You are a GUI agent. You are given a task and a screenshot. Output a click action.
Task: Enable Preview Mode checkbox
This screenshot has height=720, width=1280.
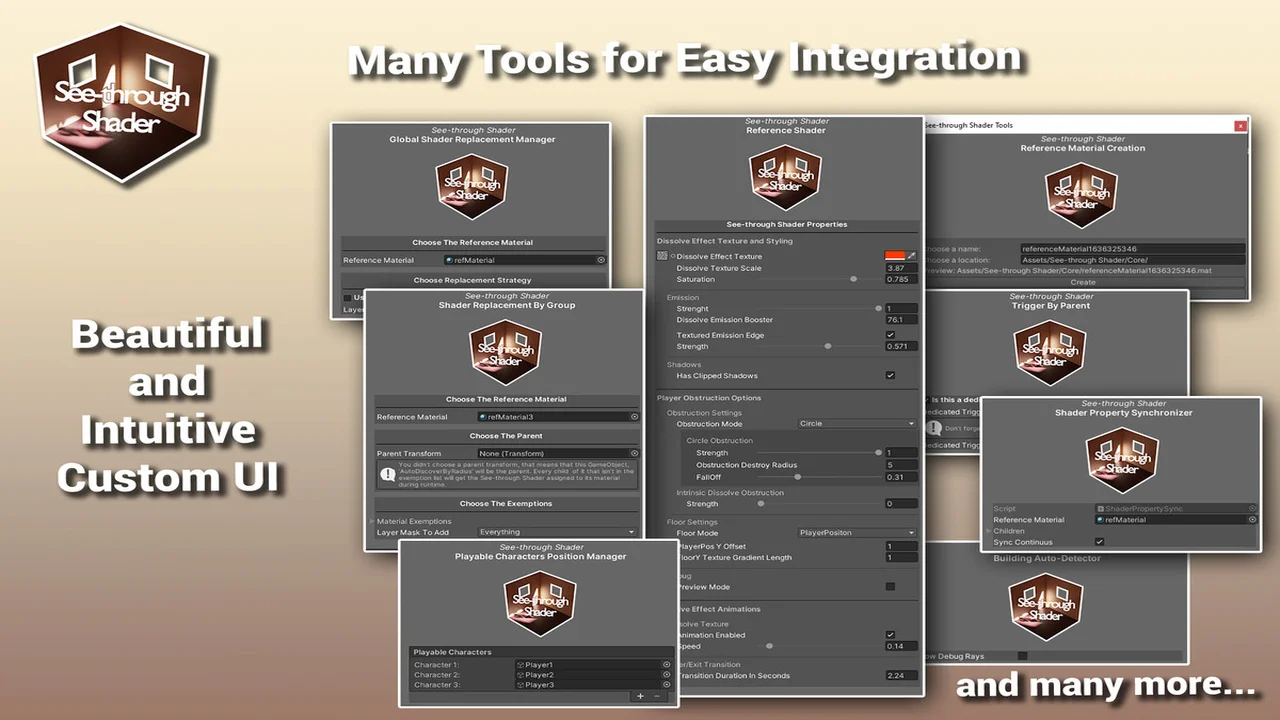[890, 587]
